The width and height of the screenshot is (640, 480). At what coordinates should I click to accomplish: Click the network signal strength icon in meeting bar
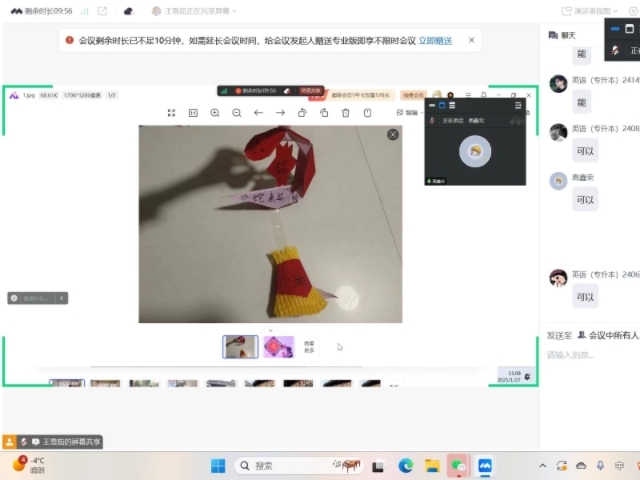click(84, 11)
